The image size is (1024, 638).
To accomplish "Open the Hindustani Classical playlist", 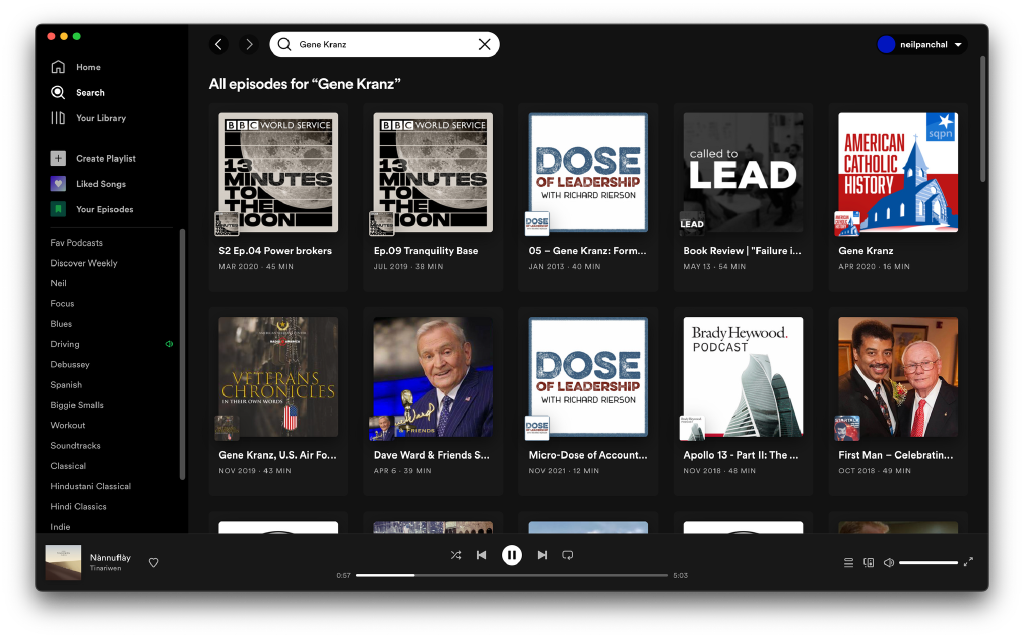I will [x=91, y=486].
